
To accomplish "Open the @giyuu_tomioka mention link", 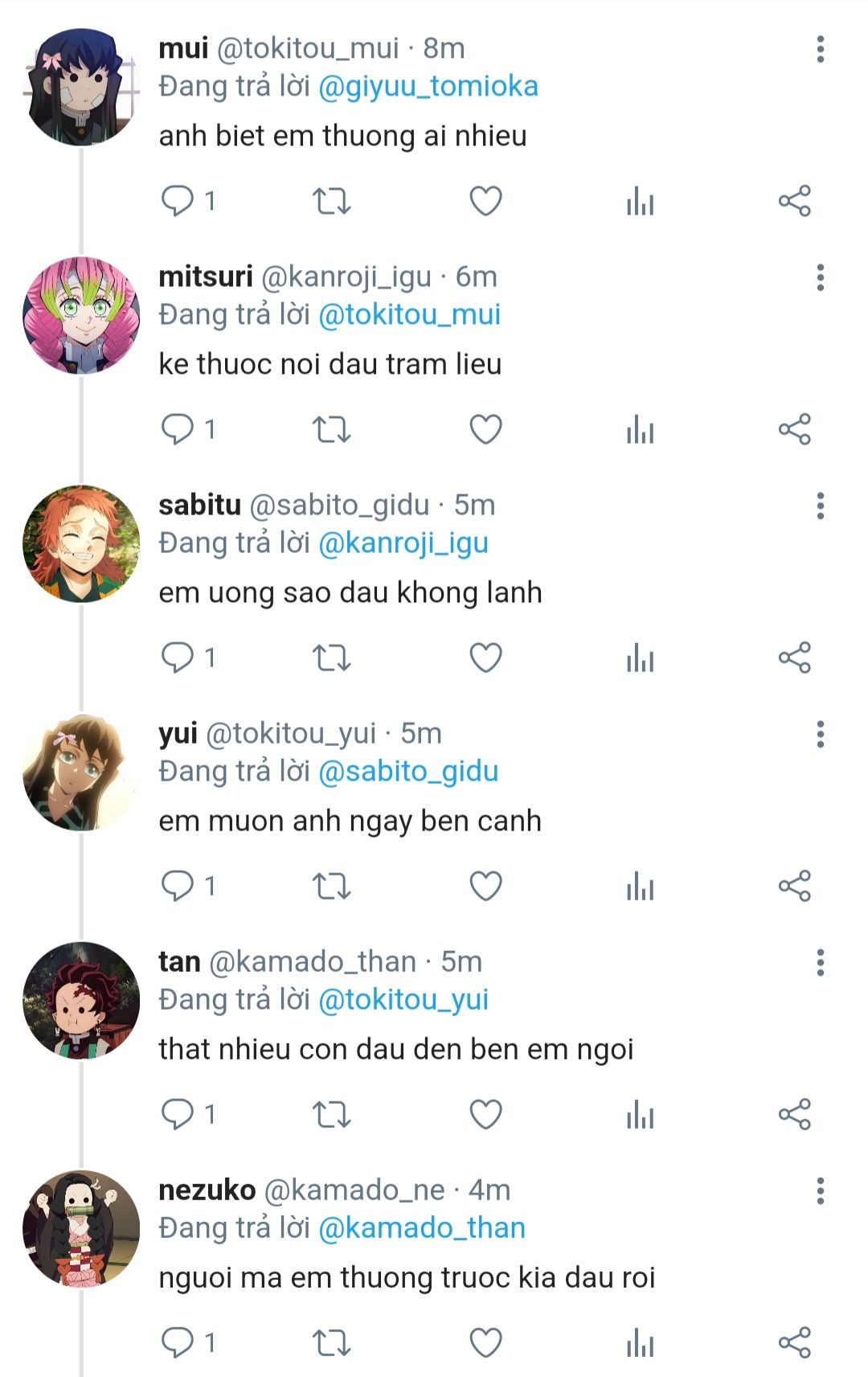I will (428, 87).
